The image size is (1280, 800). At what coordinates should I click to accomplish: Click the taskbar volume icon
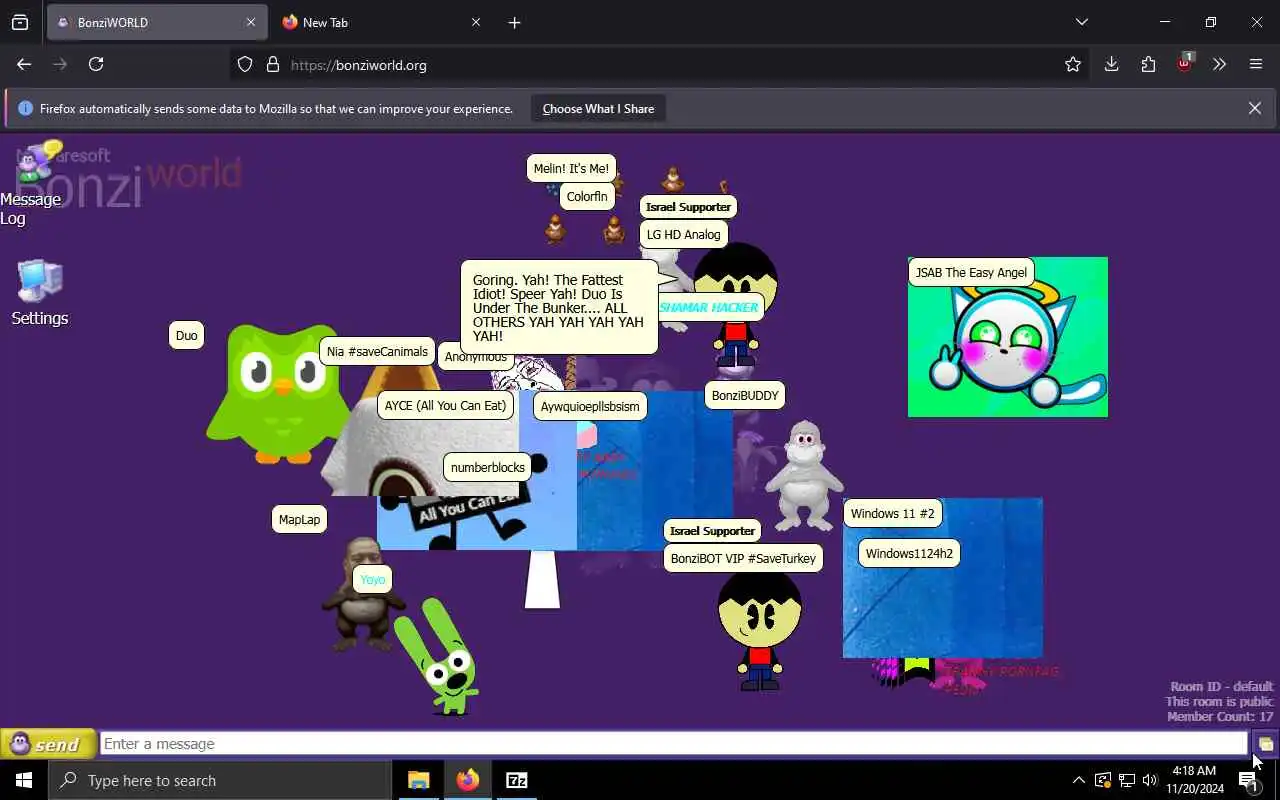1150,780
